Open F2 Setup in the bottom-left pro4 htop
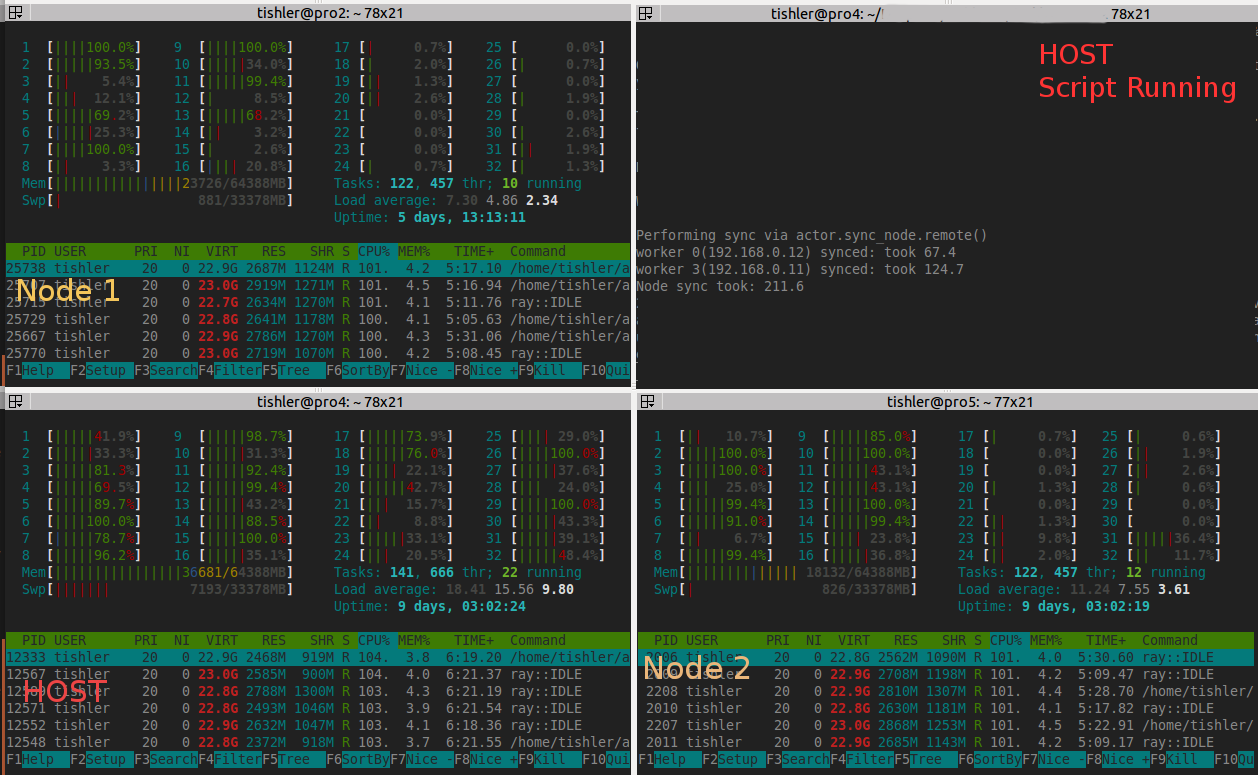This screenshot has width=1258, height=775. (x=102, y=759)
